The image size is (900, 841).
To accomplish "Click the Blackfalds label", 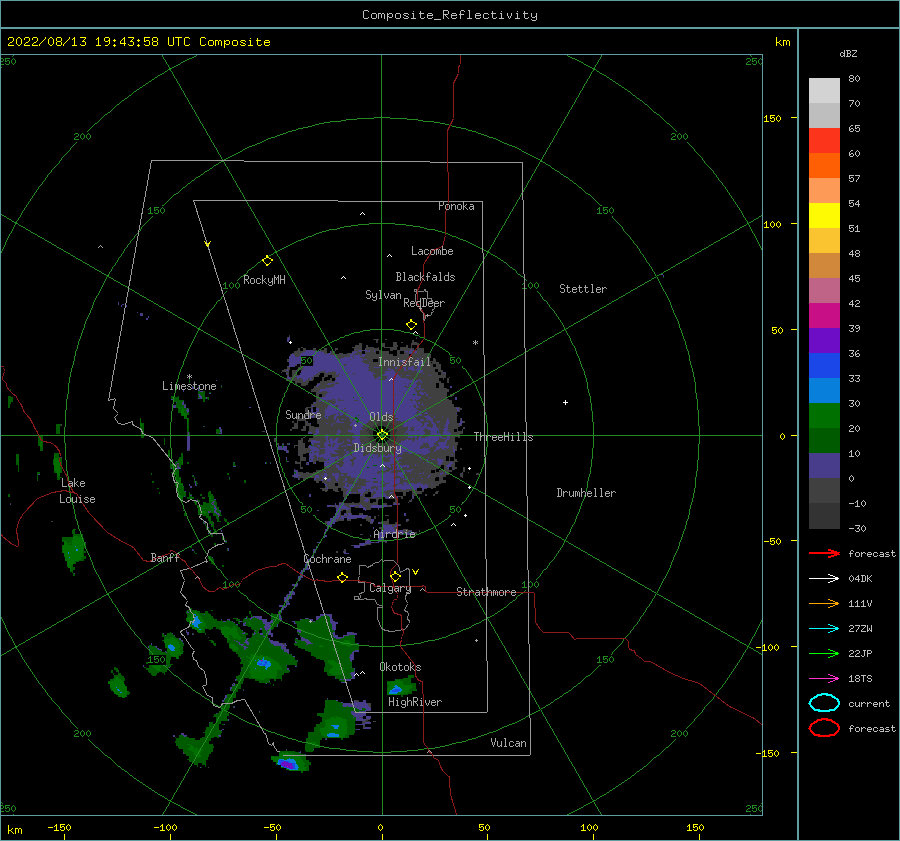I will (x=425, y=277).
